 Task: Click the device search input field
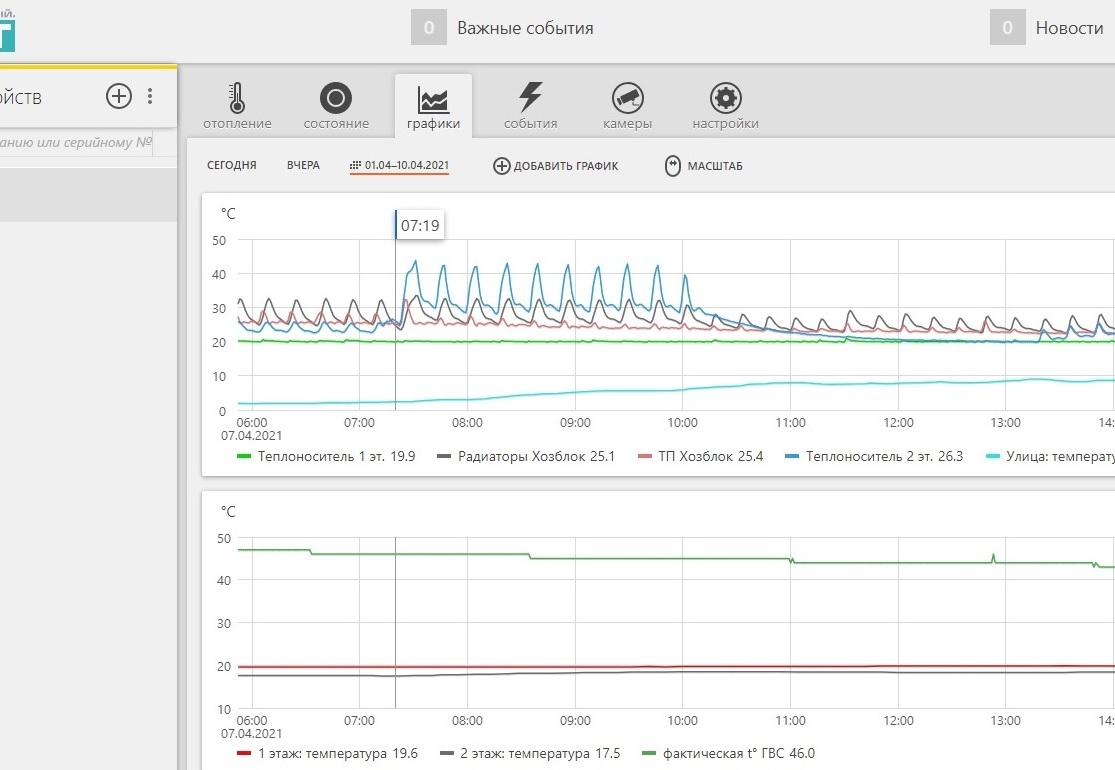75,143
